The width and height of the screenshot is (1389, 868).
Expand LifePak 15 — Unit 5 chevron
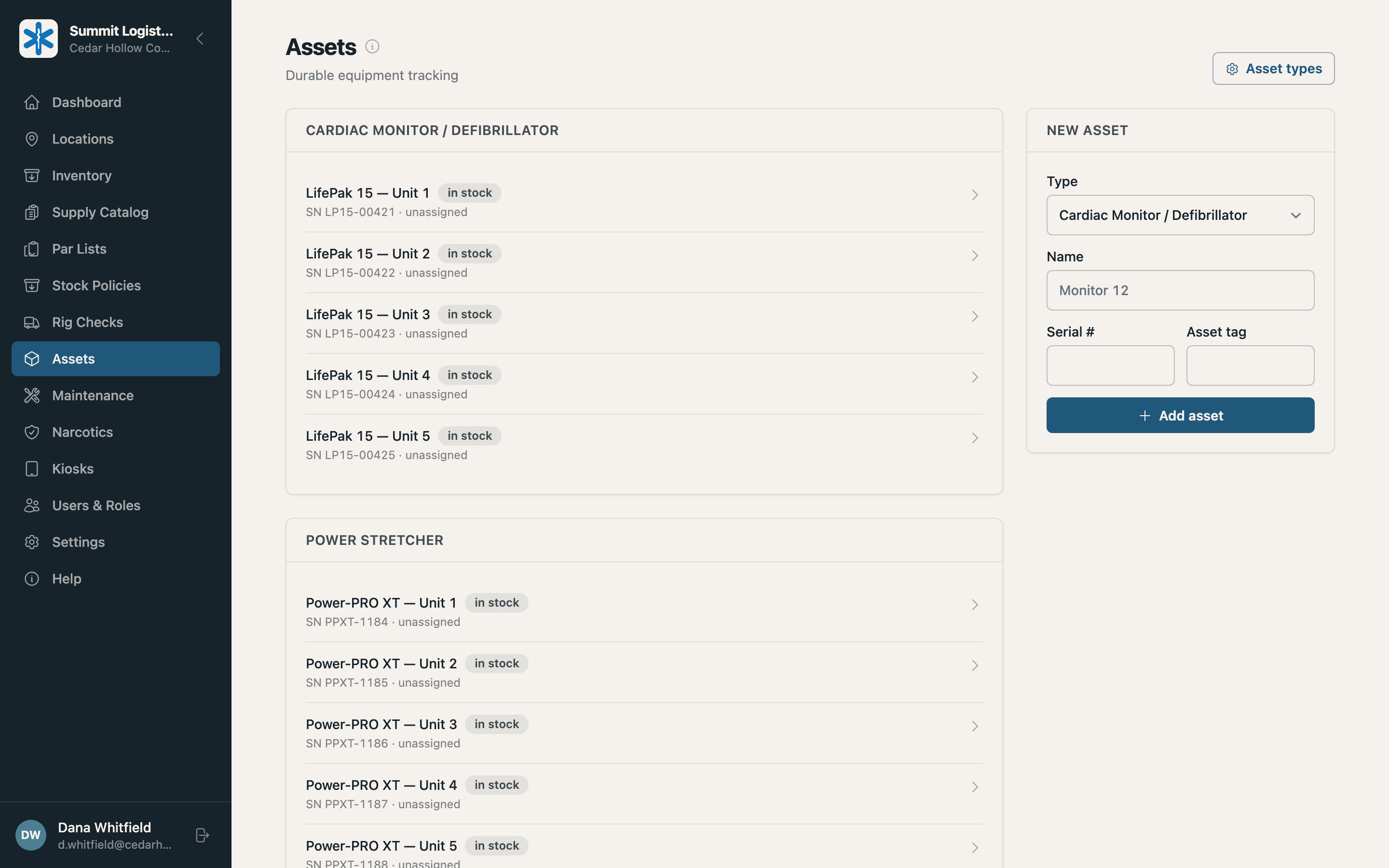coord(975,438)
